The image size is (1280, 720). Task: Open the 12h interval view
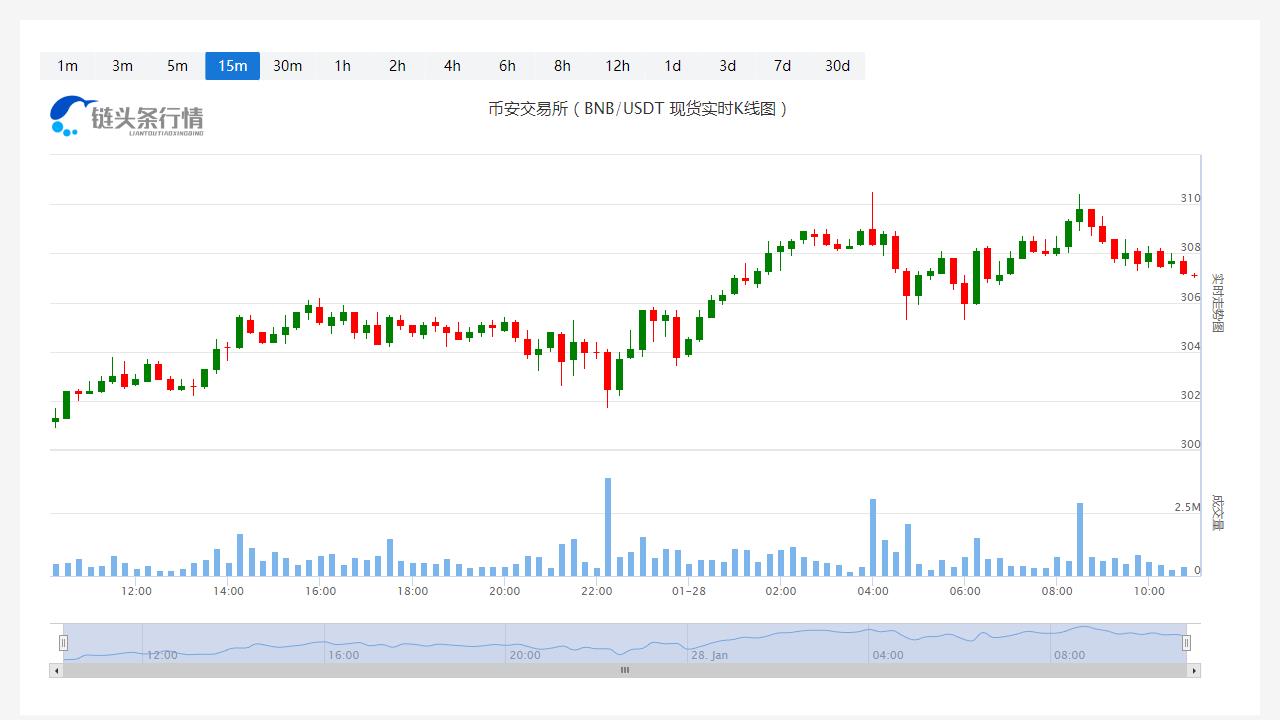(617, 66)
